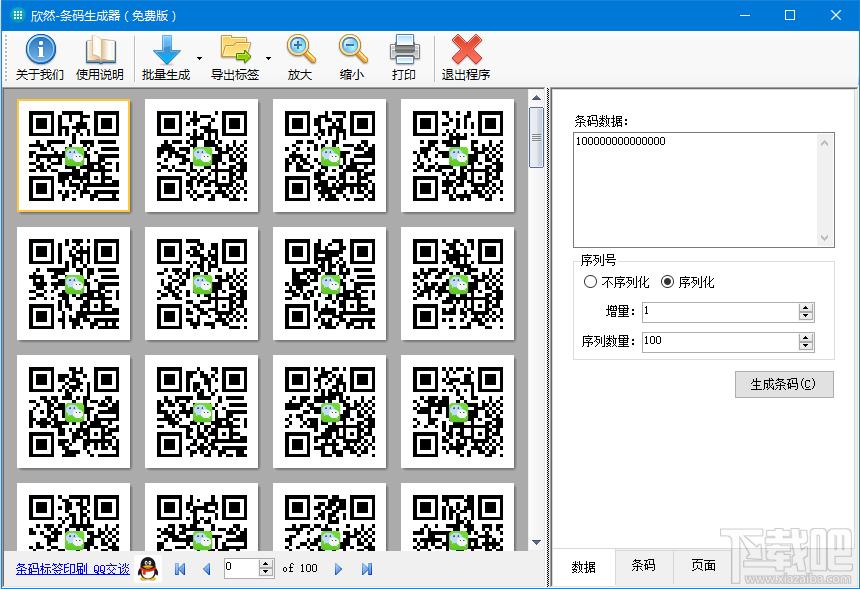
Task: Click the QR list scrollbar thumb
Action: pyautogui.click(x=536, y=137)
